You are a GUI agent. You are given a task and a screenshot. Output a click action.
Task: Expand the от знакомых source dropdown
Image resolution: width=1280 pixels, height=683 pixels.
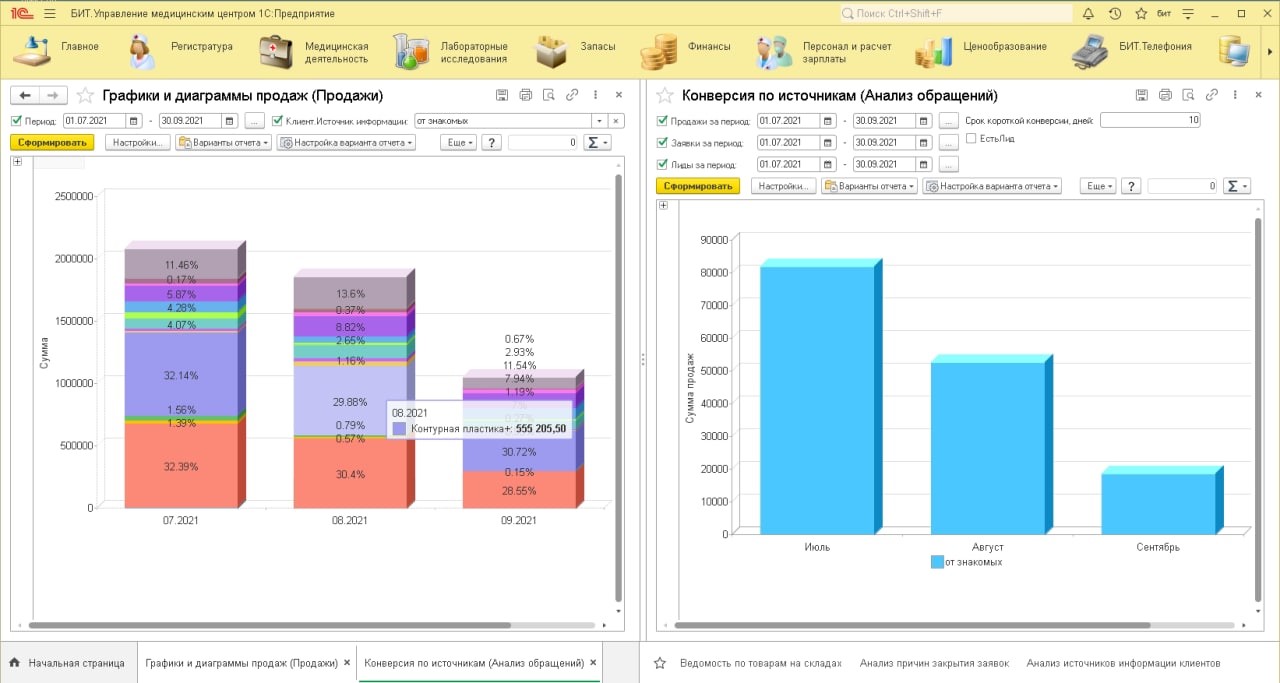pos(600,121)
